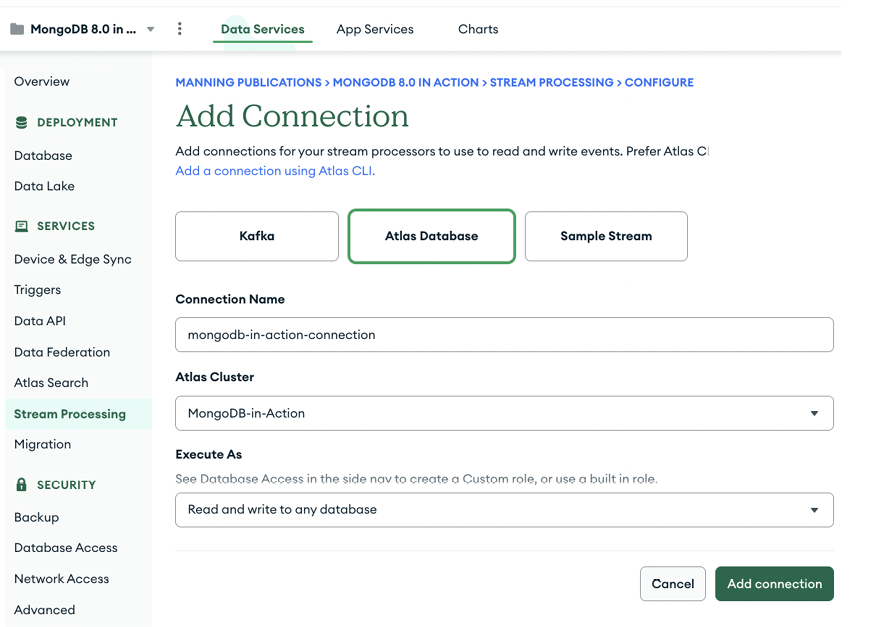Click Manning Publications breadcrumb link

(x=248, y=82)
